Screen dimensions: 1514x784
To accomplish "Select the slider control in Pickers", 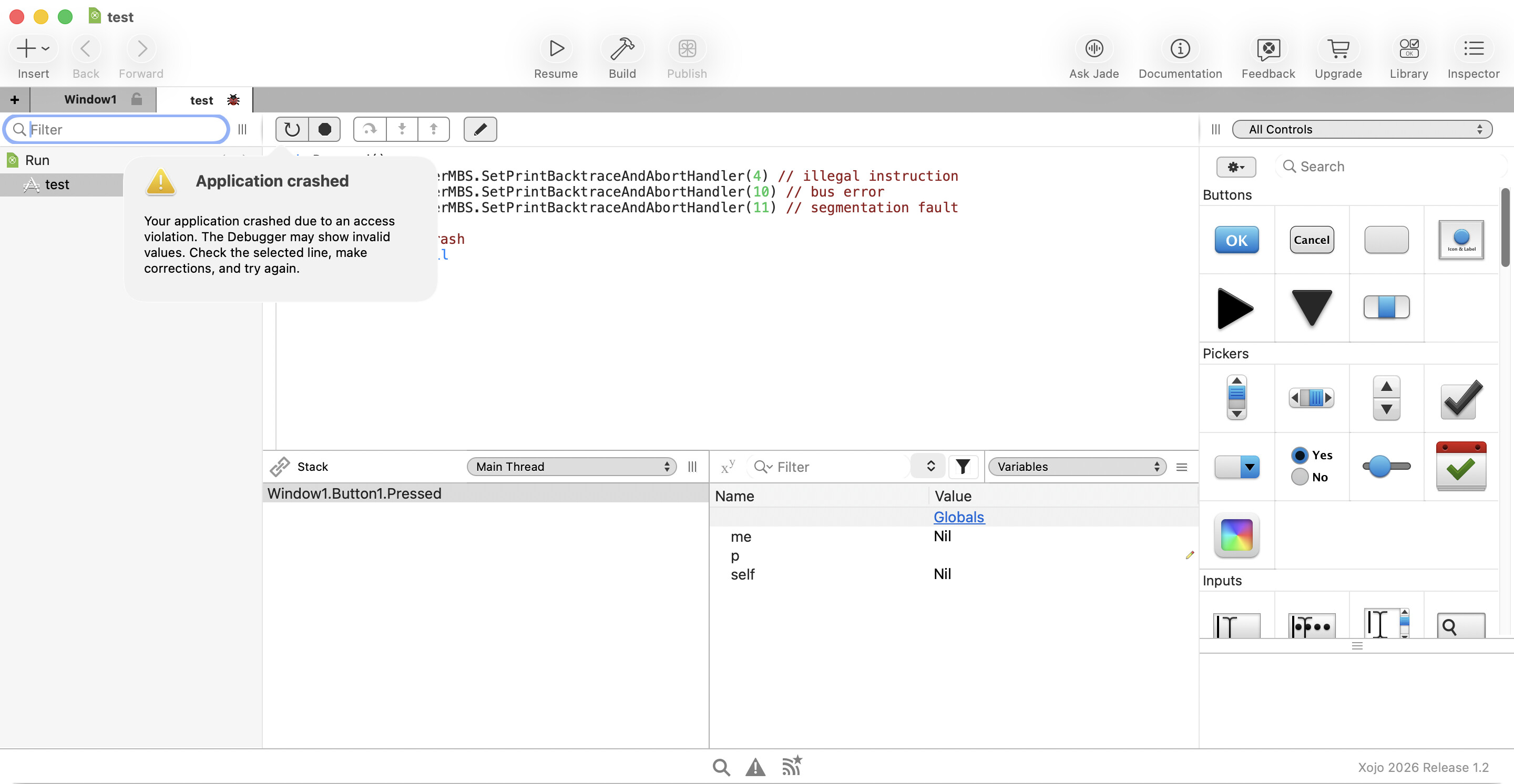I will [1386, 466].
